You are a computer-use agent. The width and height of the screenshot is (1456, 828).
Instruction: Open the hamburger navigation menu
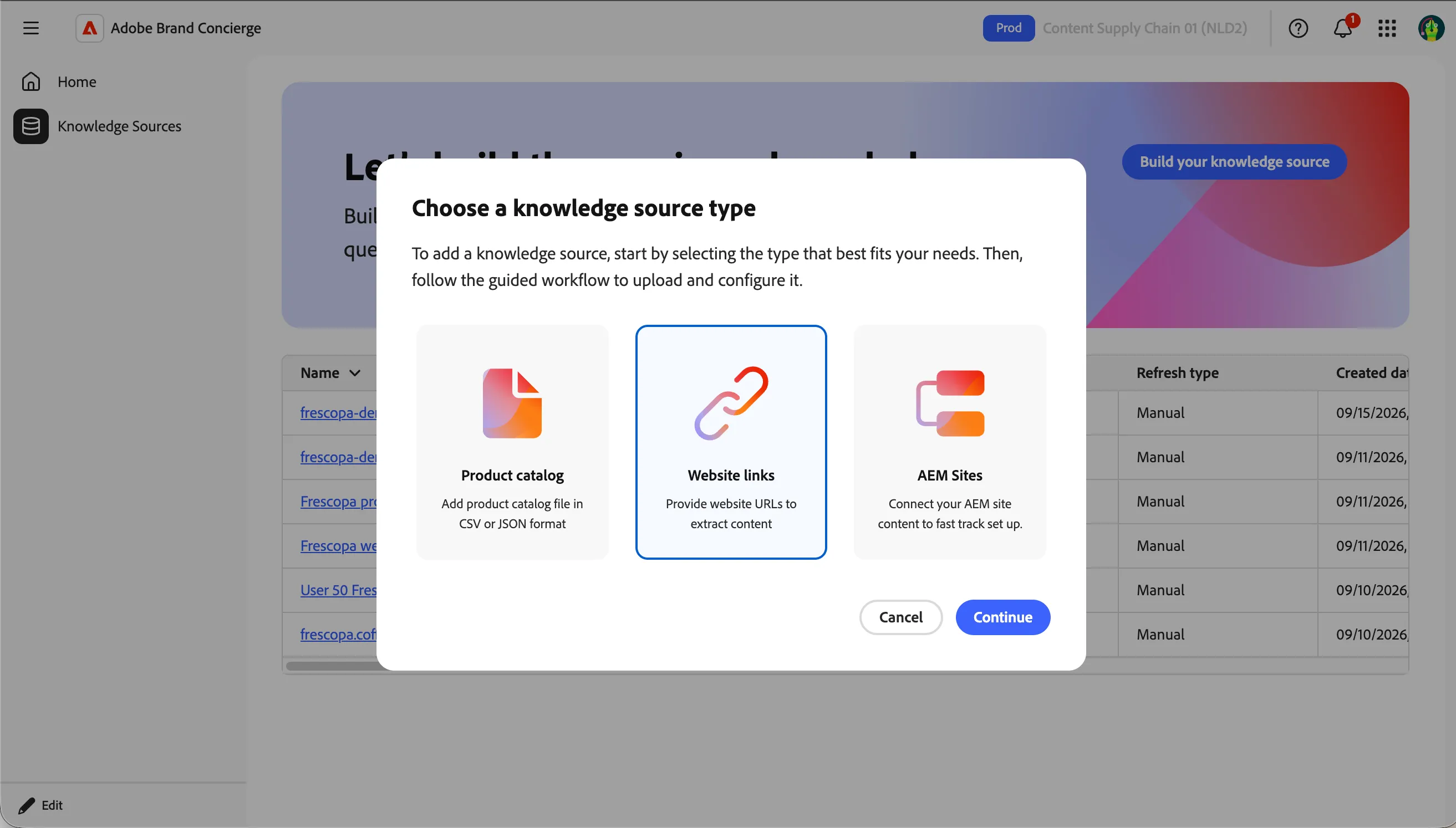[30, 28]
